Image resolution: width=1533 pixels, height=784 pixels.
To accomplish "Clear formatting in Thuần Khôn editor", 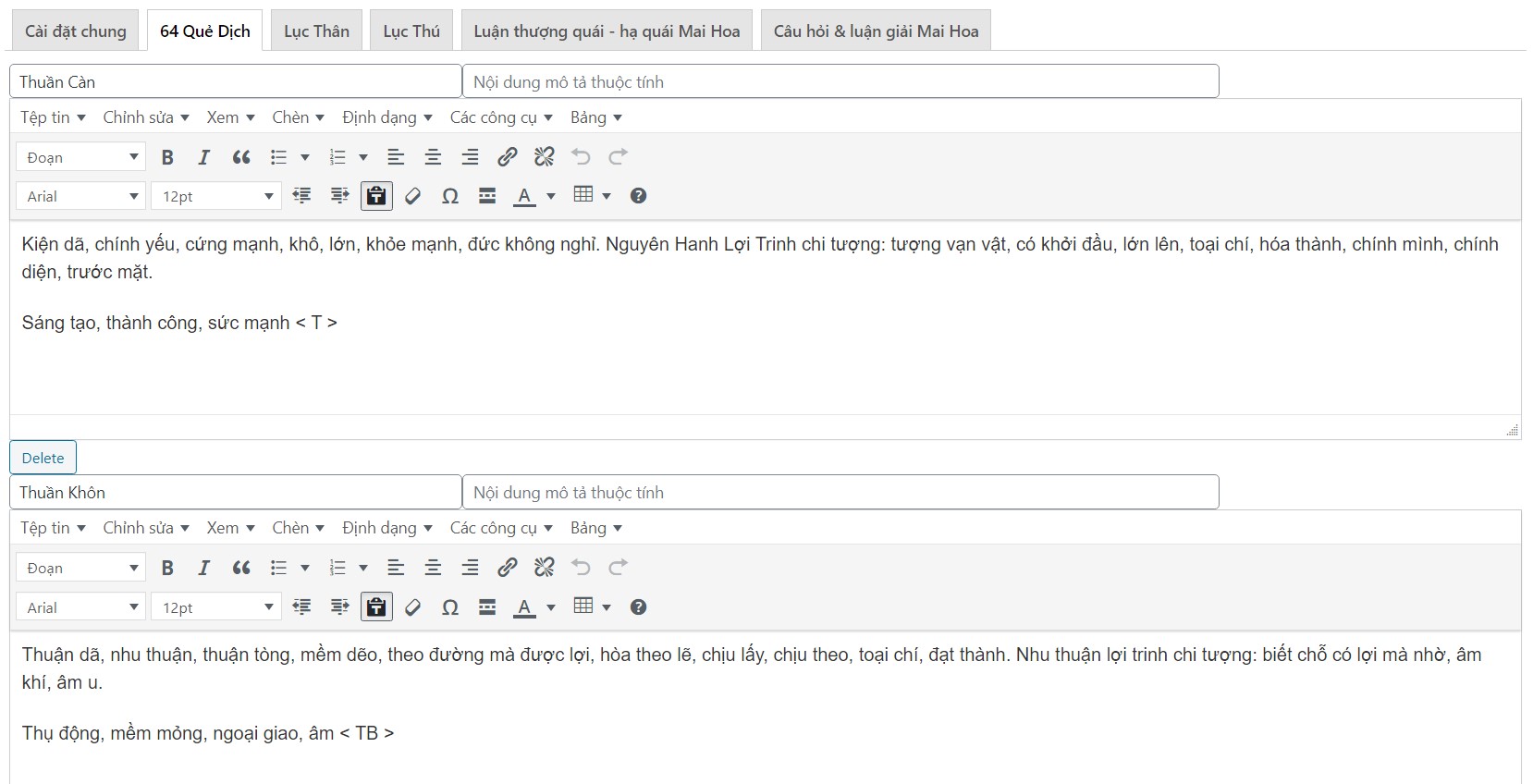I will (x=413, y=607).
